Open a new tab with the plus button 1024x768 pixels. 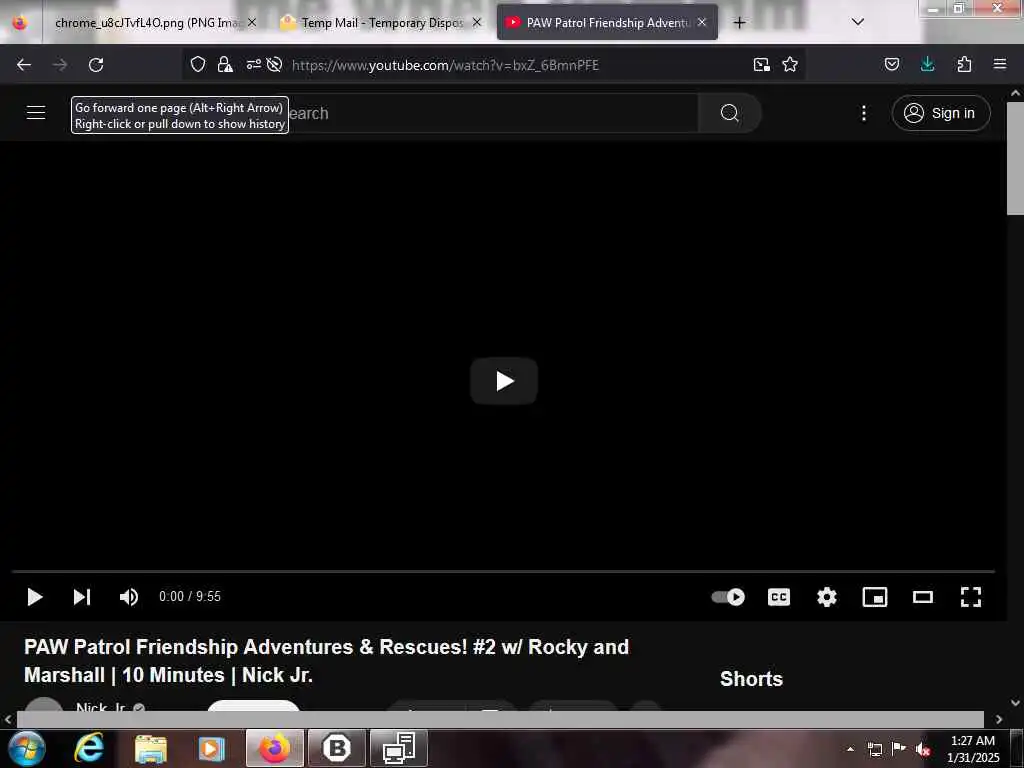pyautogui.click(x=739, y=23)
